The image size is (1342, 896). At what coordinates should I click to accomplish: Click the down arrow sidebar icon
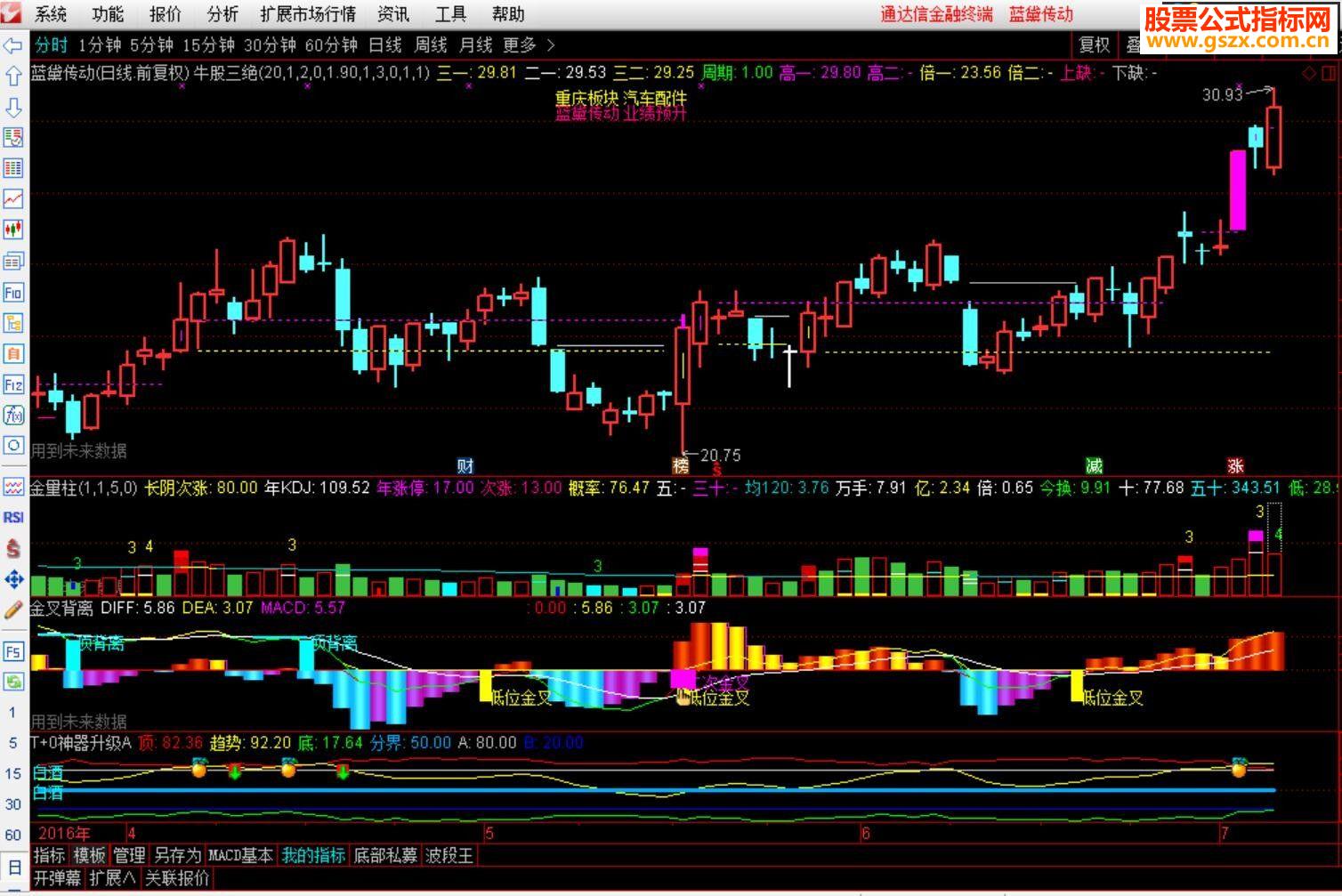pos(13,108)
